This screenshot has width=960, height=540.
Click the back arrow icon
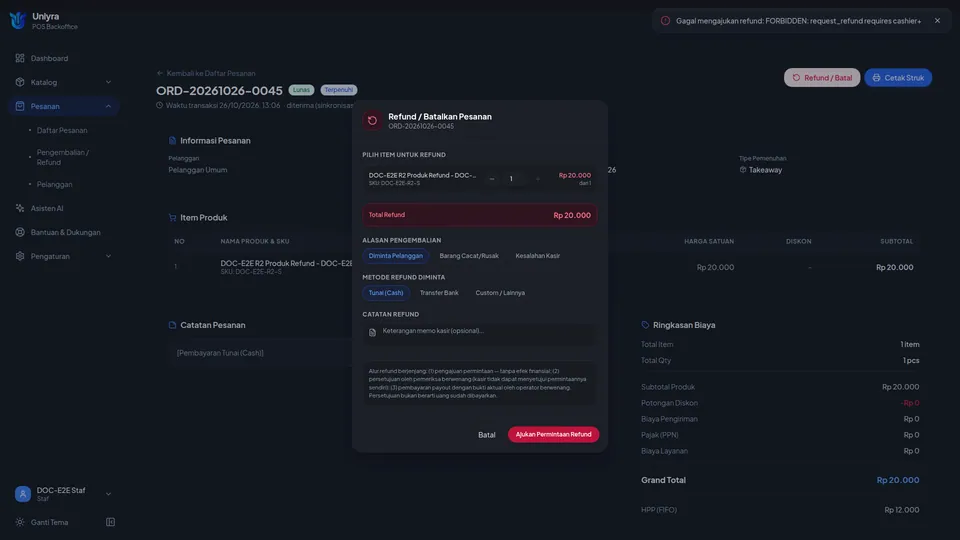click(x=160, y=73)
